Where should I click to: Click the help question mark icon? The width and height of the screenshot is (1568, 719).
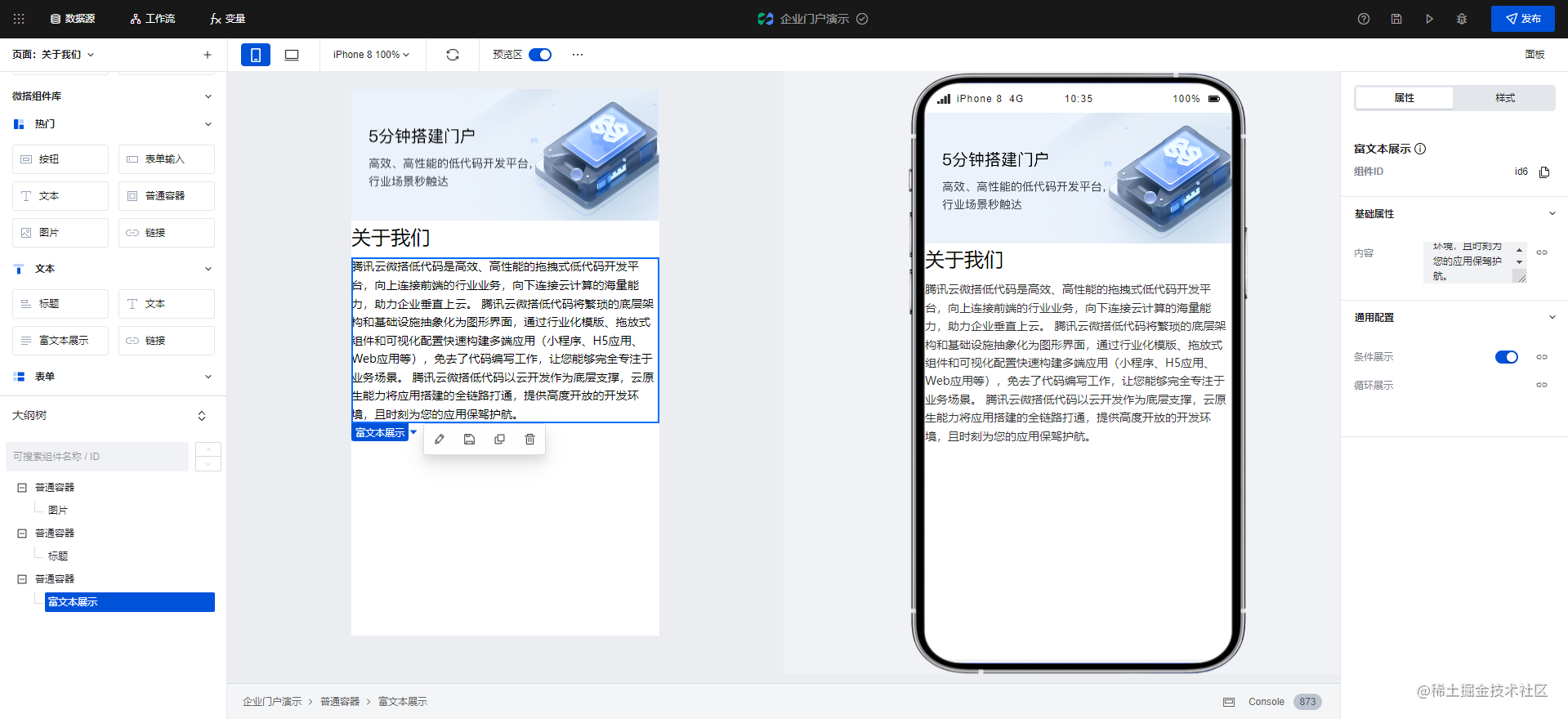[1364, 19]
